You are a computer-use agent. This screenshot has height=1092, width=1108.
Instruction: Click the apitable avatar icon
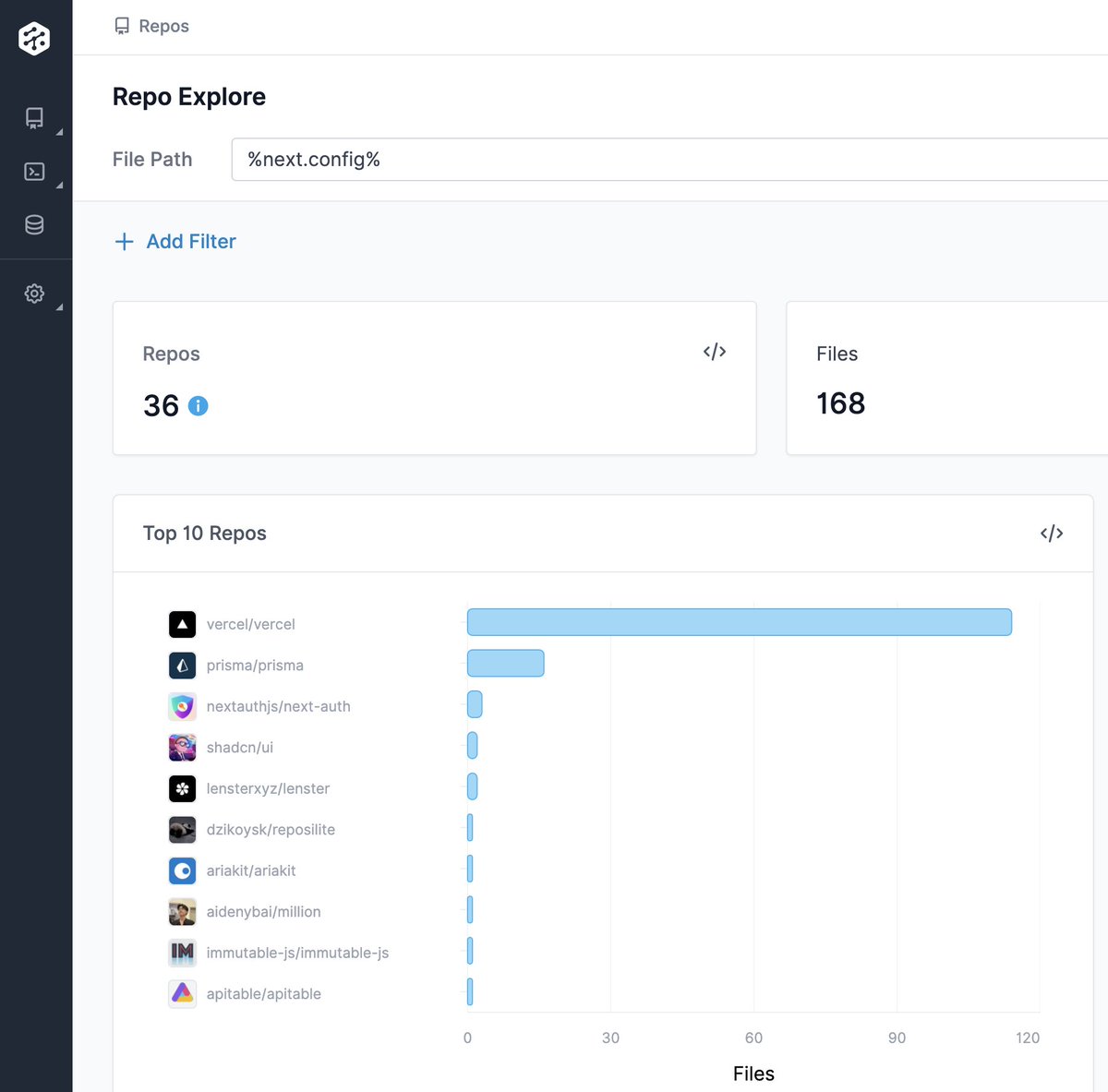pyautogui.click(x=183, y=993)
